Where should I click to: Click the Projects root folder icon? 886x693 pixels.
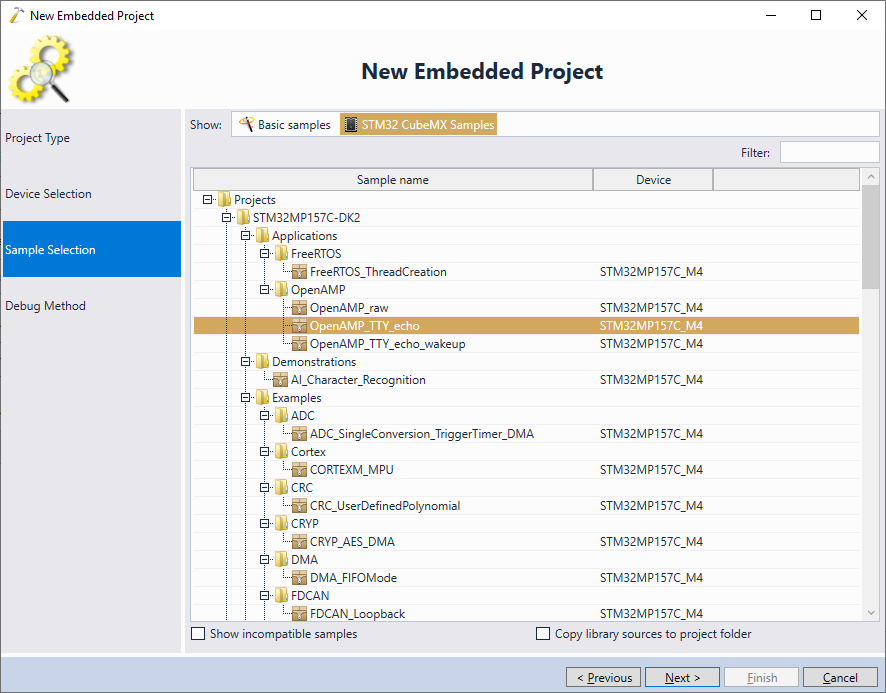(224, 200)
